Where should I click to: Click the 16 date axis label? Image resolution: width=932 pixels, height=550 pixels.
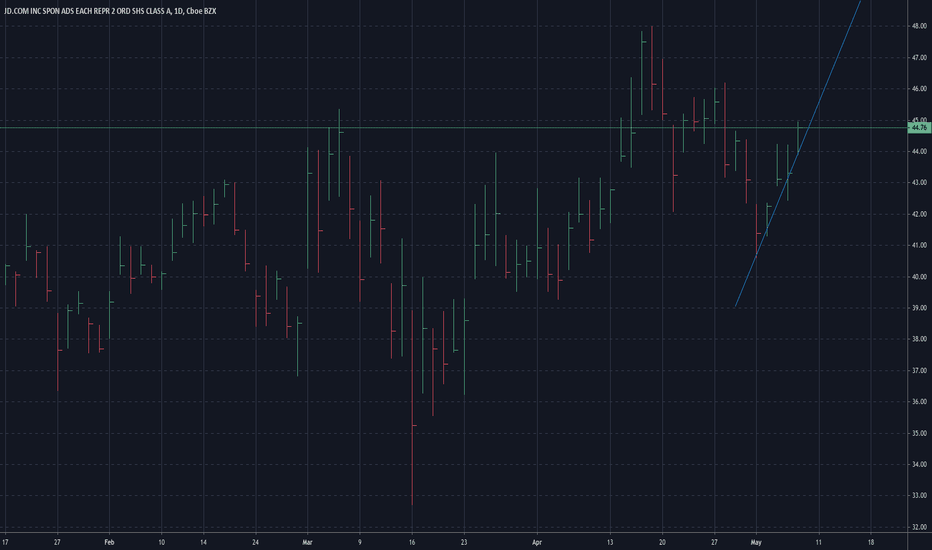point(412,542)
